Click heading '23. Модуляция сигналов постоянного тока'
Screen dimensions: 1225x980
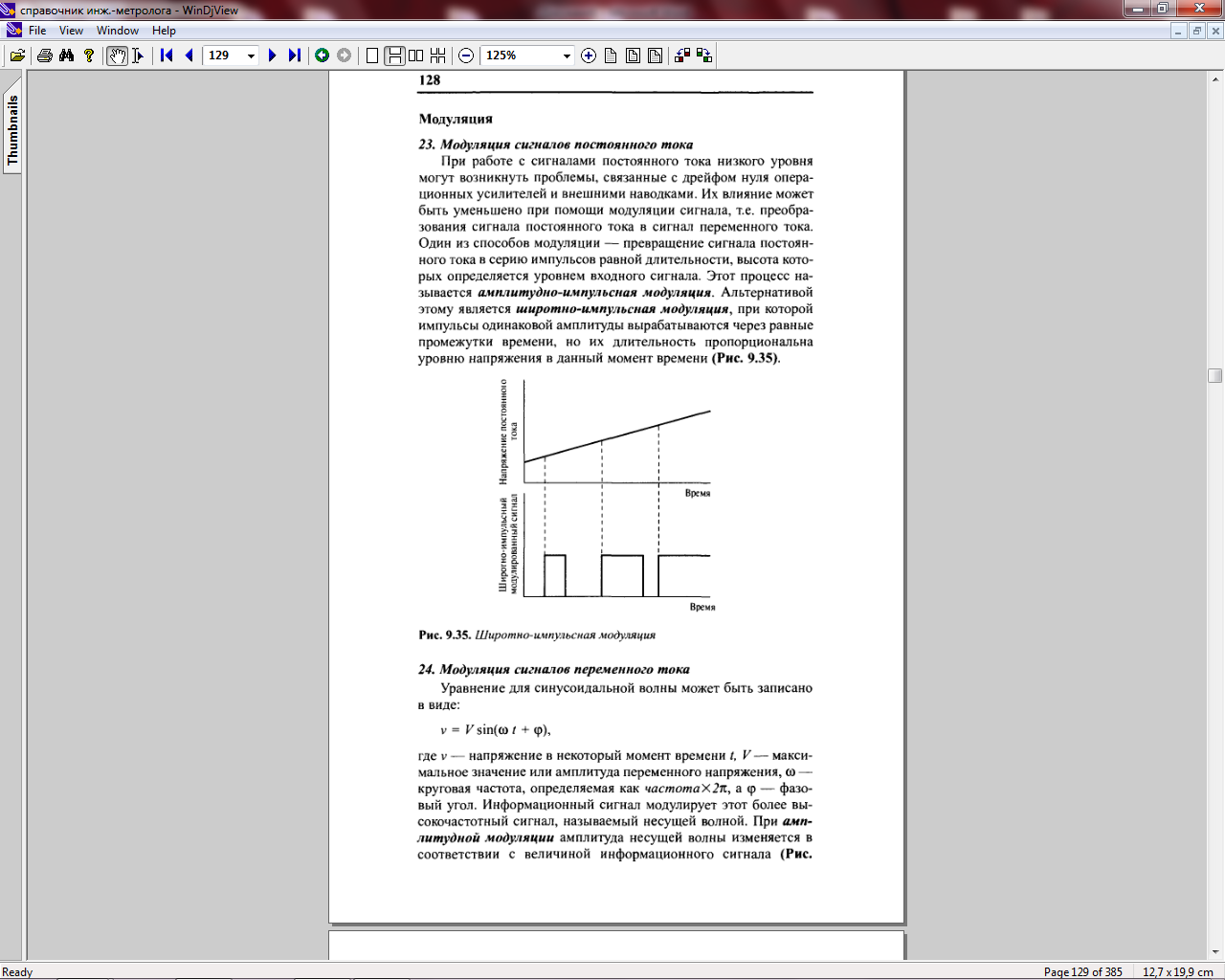(x=556, y=145)
